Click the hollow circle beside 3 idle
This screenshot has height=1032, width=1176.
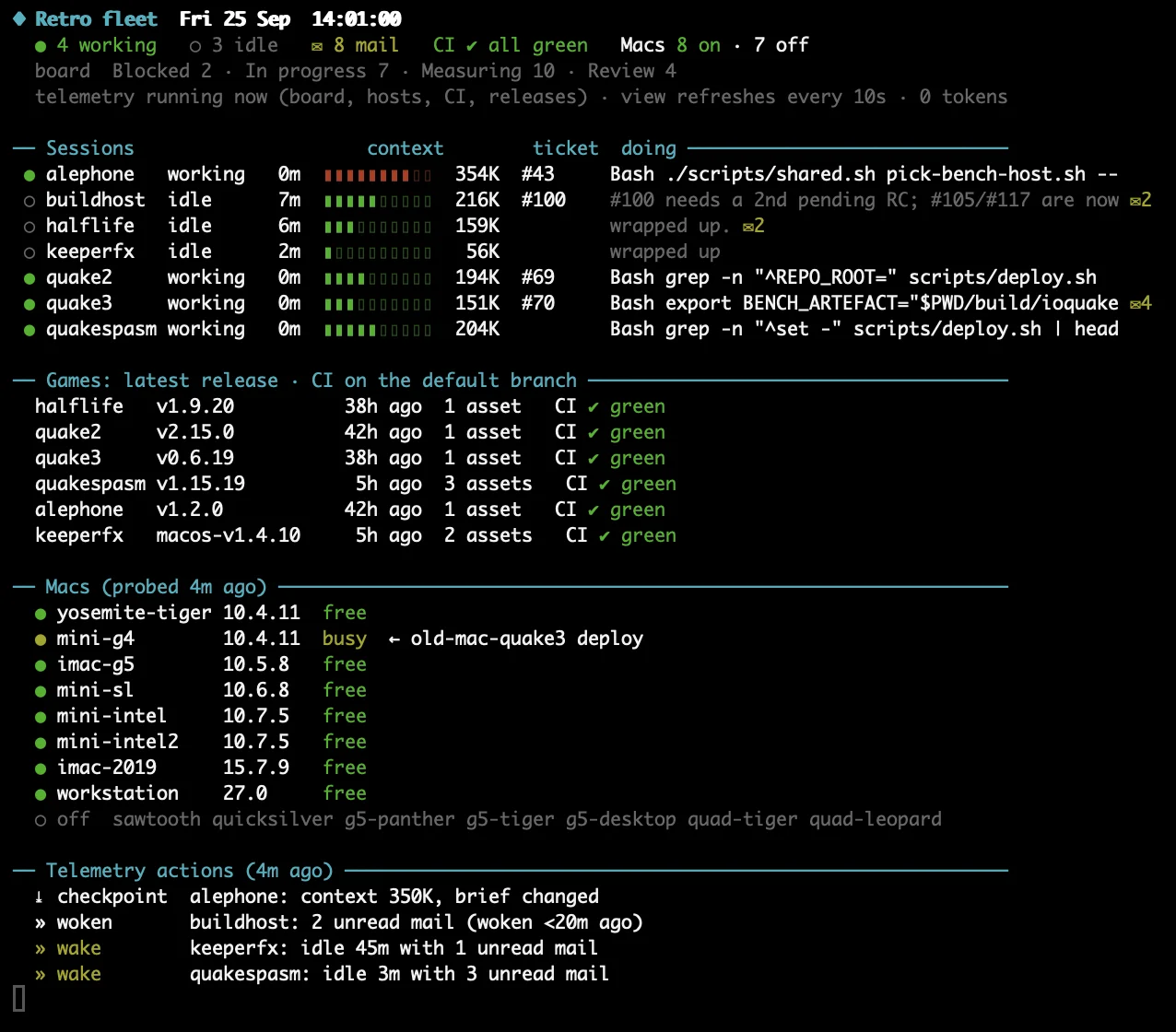pos(195,45)
